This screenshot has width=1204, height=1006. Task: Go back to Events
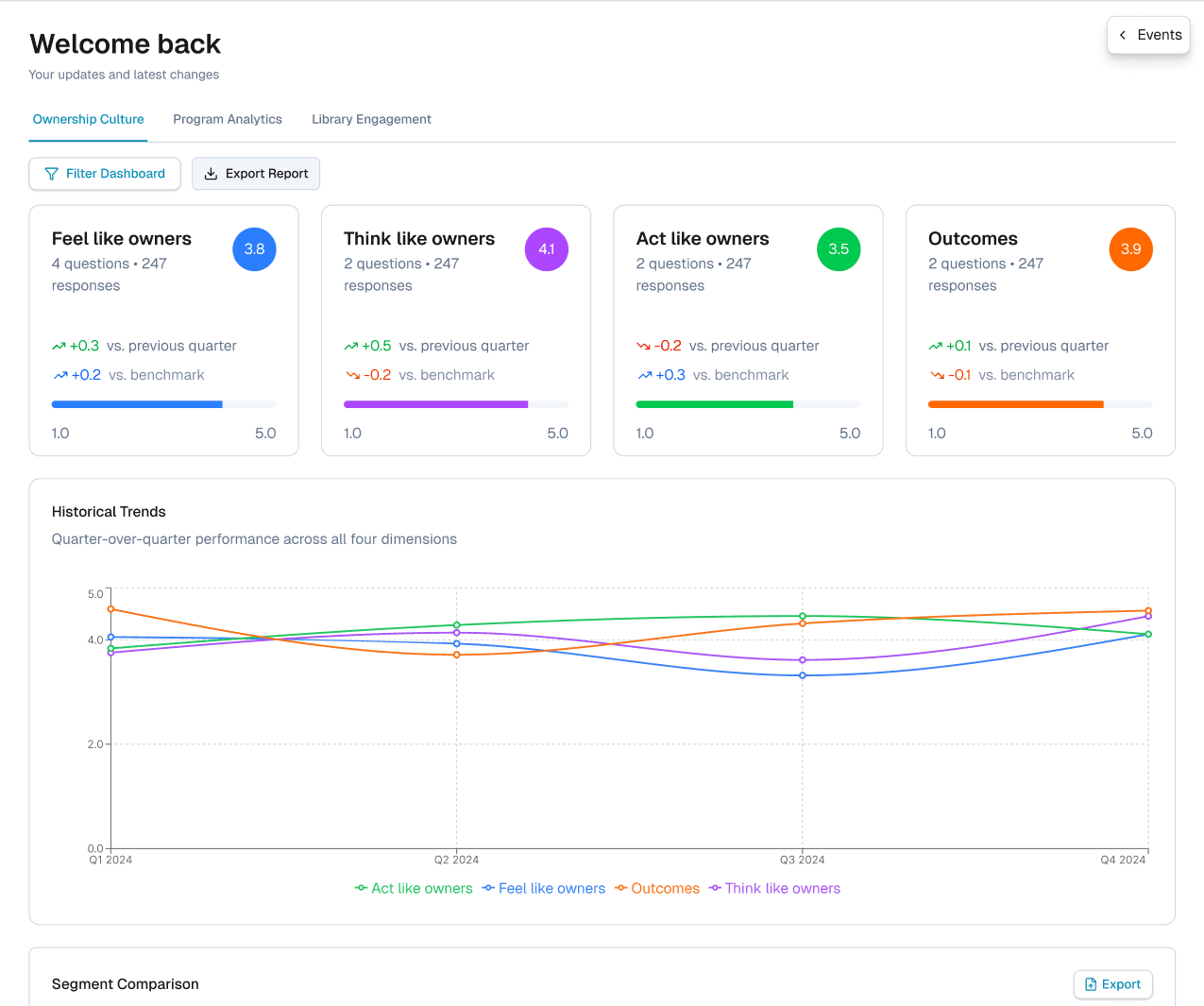click(x=1148, y=35)
